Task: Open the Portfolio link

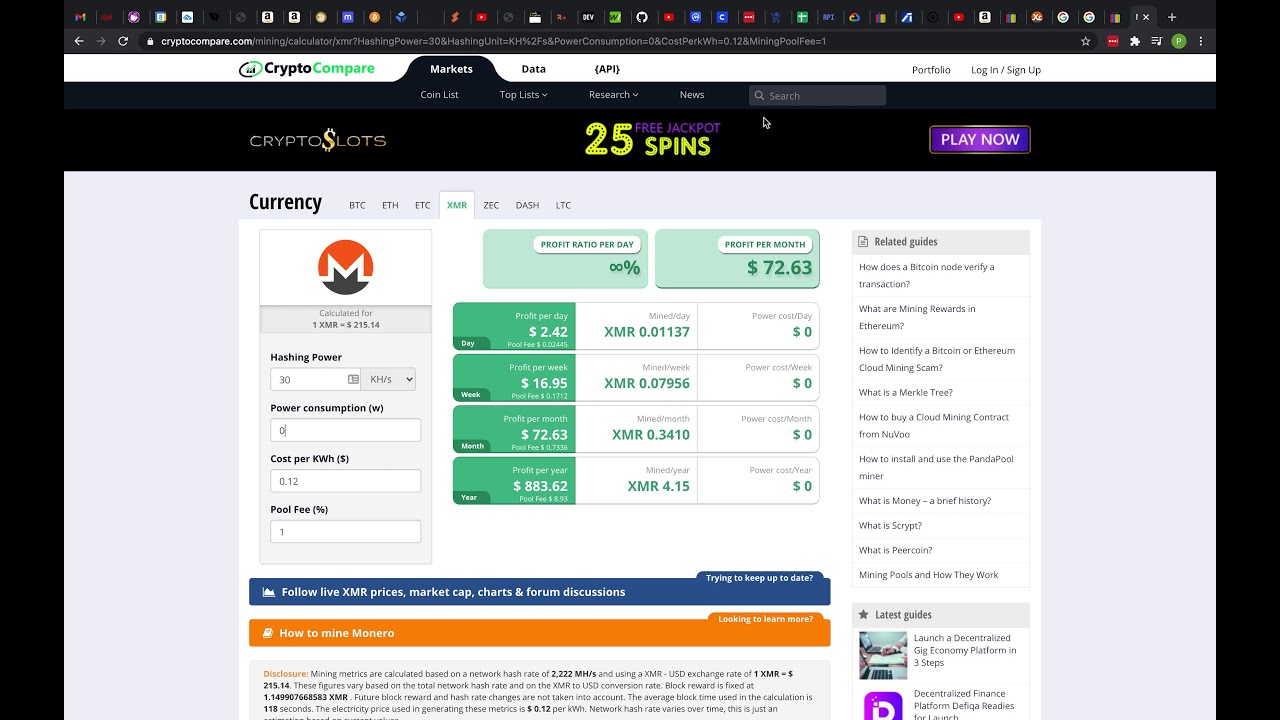Action: tap(931, 70)
